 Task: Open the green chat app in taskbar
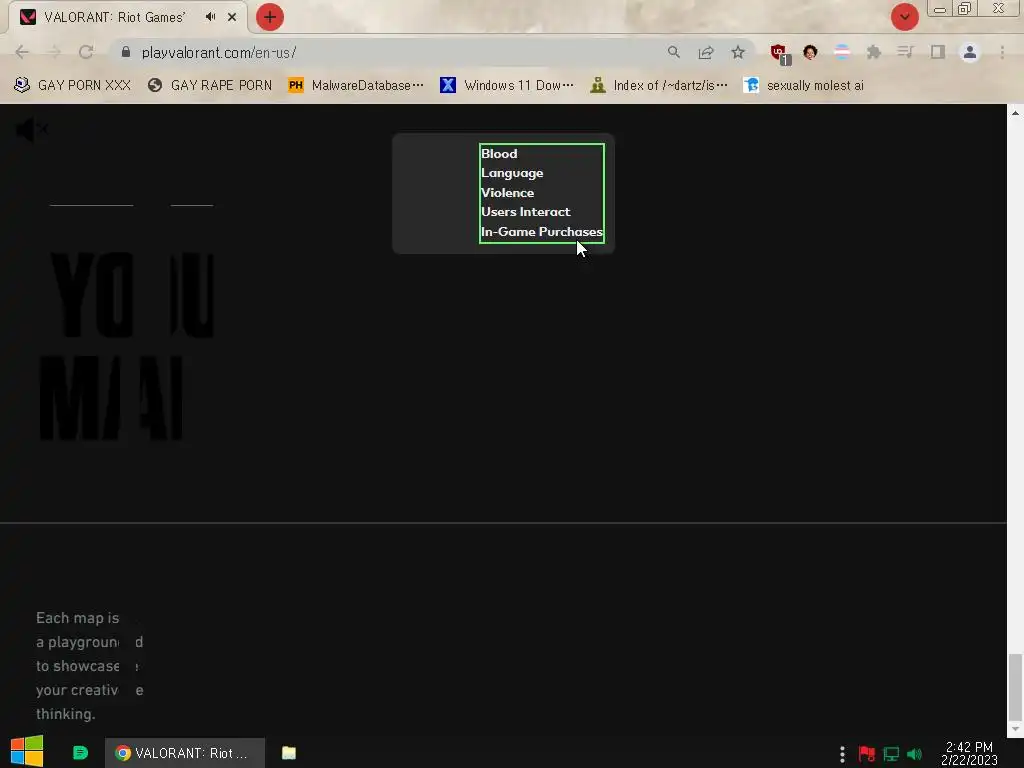click(x=80, y=753)
